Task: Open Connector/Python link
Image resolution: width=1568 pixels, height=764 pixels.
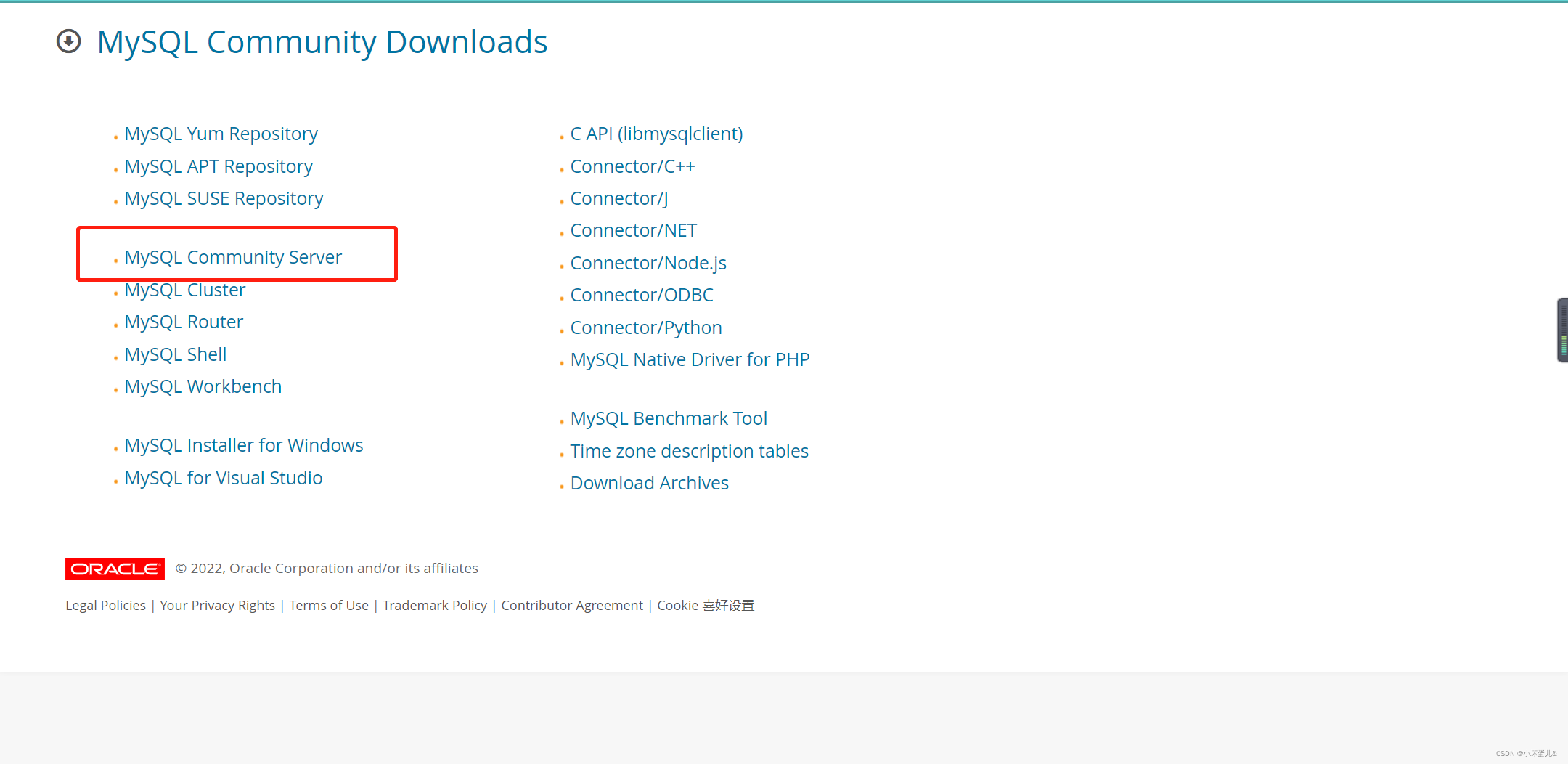Action: [x=646, y=328]
